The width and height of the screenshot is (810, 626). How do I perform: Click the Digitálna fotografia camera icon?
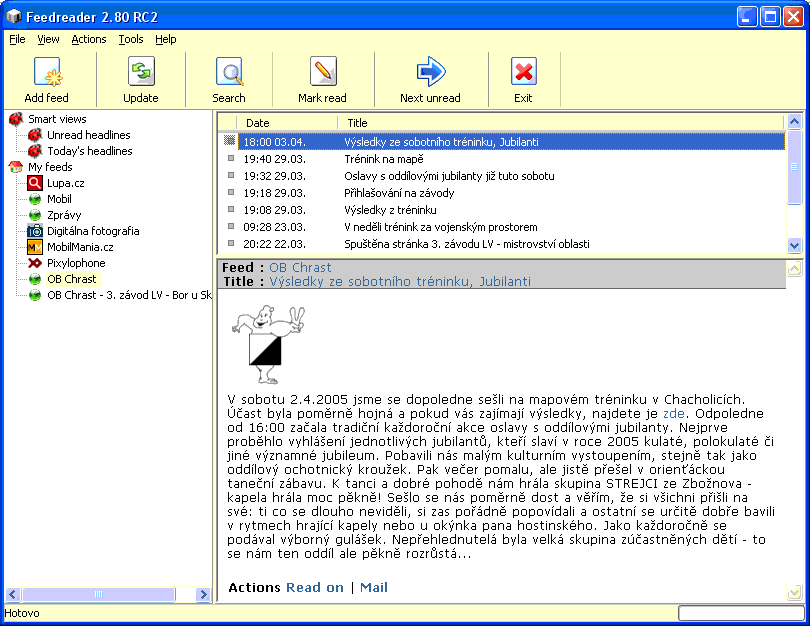[x=35, y=231]
